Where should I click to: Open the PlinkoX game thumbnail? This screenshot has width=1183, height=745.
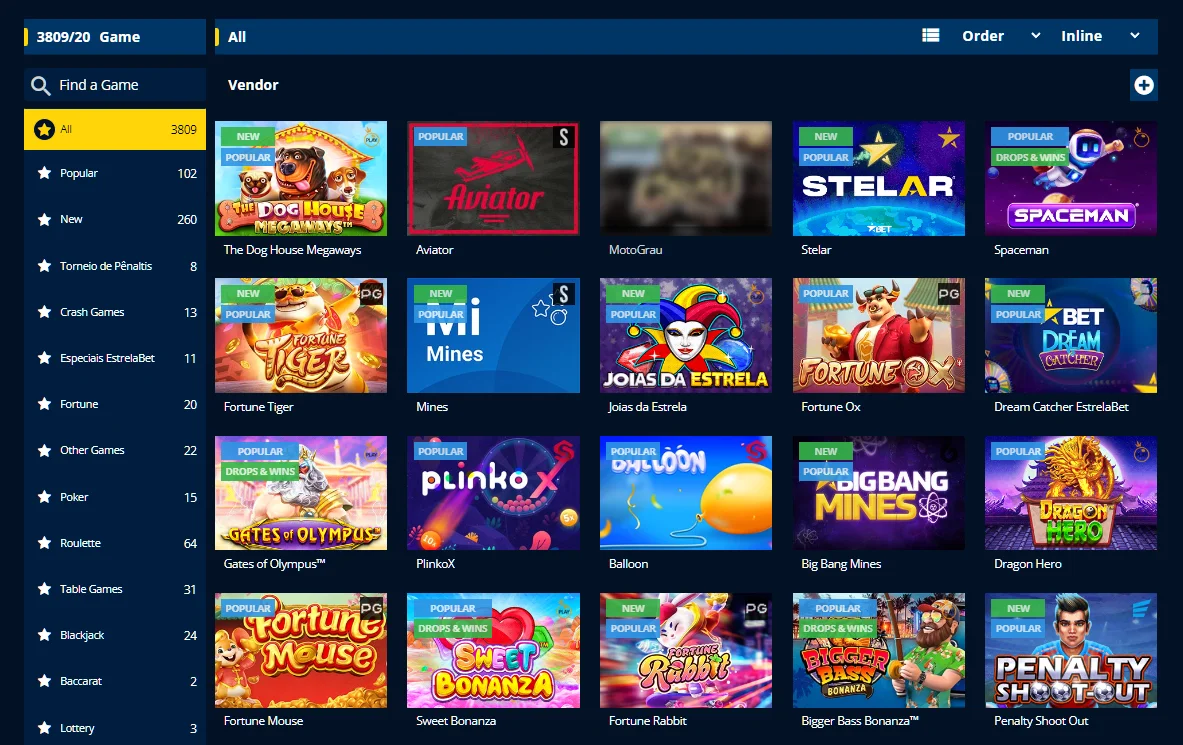(x=493, y=493)
